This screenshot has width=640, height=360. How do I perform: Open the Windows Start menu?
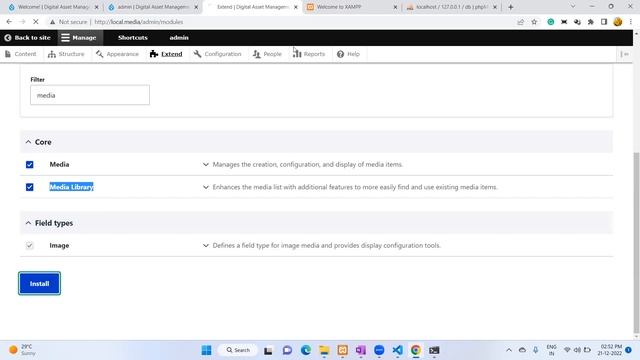coord(207,350)
